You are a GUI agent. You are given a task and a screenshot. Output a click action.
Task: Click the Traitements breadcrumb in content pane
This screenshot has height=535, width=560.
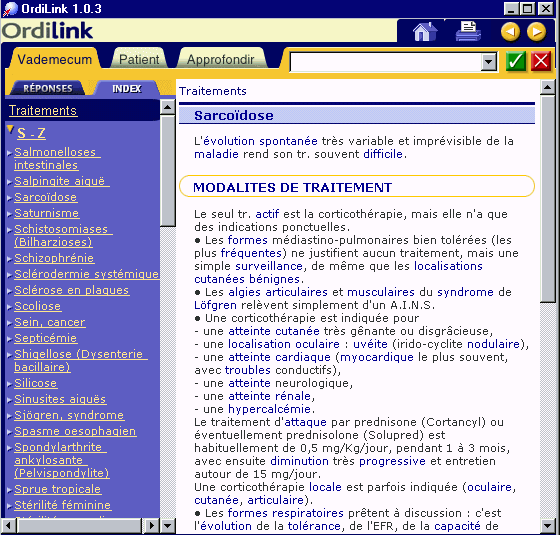(x=213, y=91)
